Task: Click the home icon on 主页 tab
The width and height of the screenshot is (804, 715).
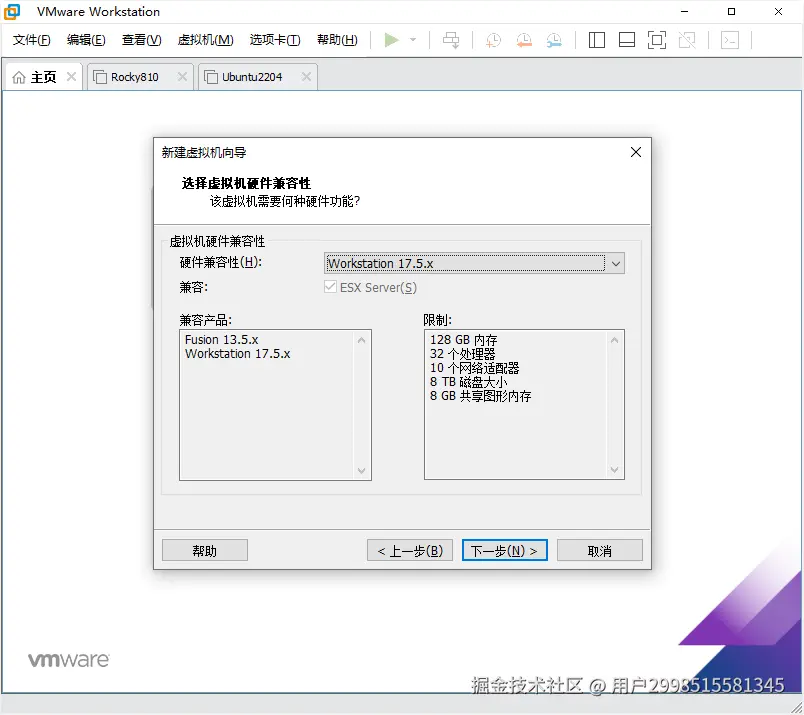Action: click(19, 77)
